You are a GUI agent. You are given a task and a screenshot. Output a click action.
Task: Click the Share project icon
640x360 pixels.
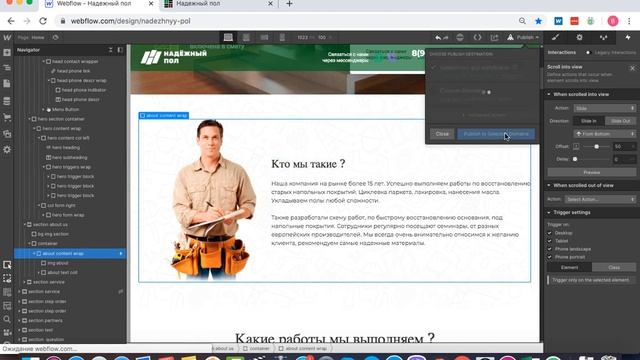(x=494, y=38)
